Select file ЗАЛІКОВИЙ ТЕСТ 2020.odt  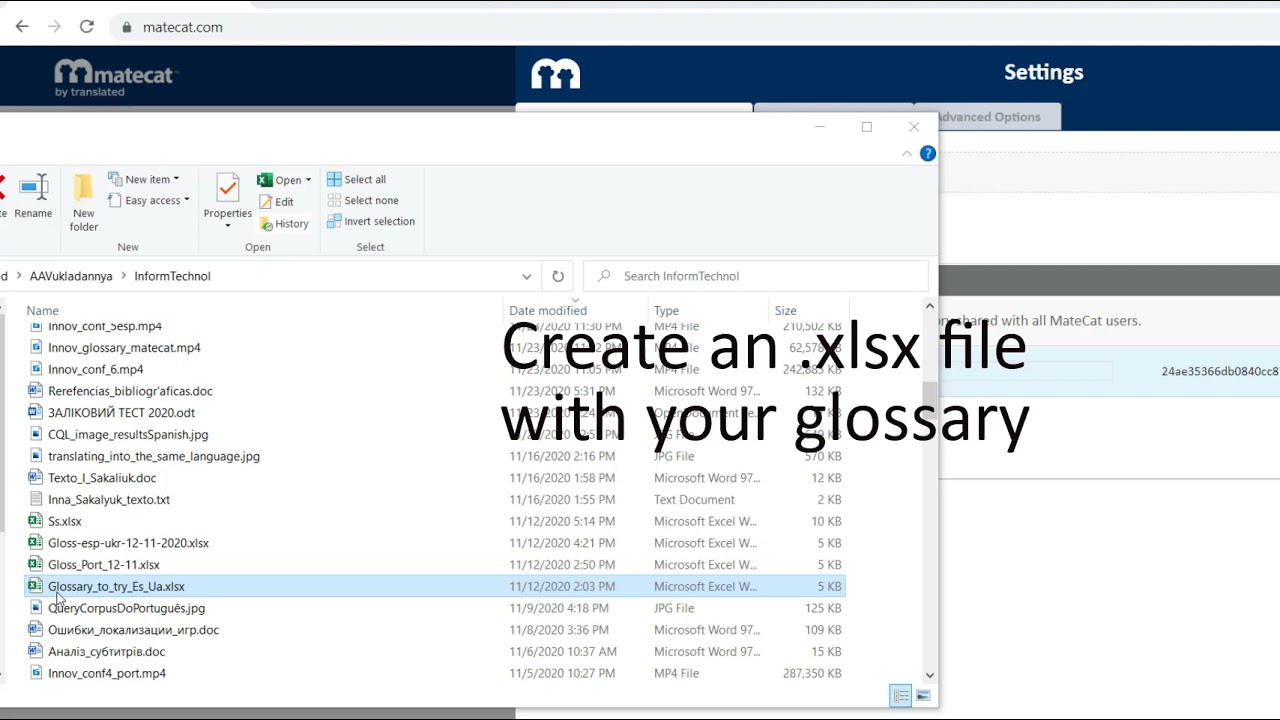click(x=121, y=413)
